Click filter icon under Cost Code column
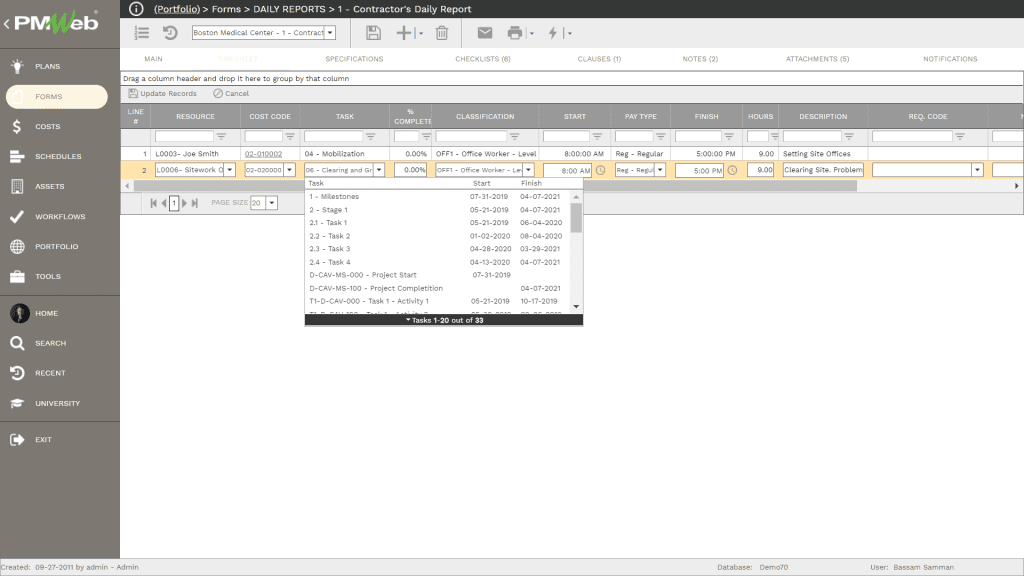This screenshot has height=576, width=1024. pos(290,136)
